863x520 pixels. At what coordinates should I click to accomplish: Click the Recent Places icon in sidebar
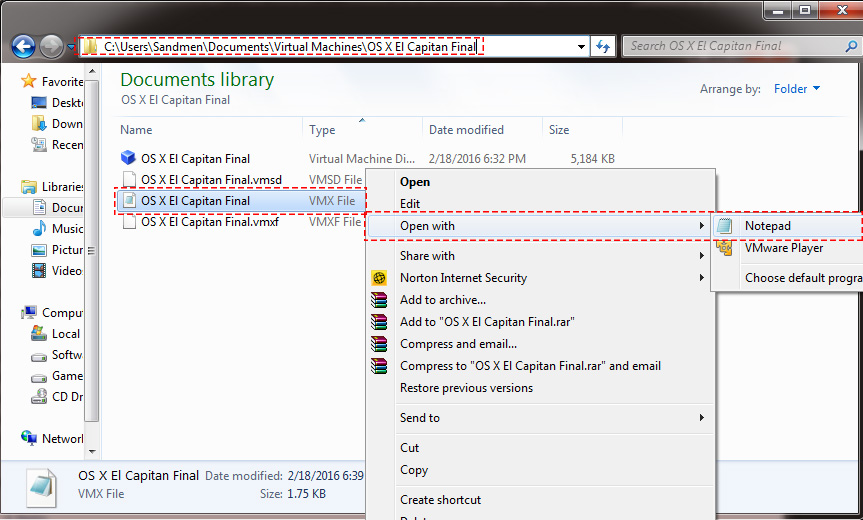click(39, 144)
